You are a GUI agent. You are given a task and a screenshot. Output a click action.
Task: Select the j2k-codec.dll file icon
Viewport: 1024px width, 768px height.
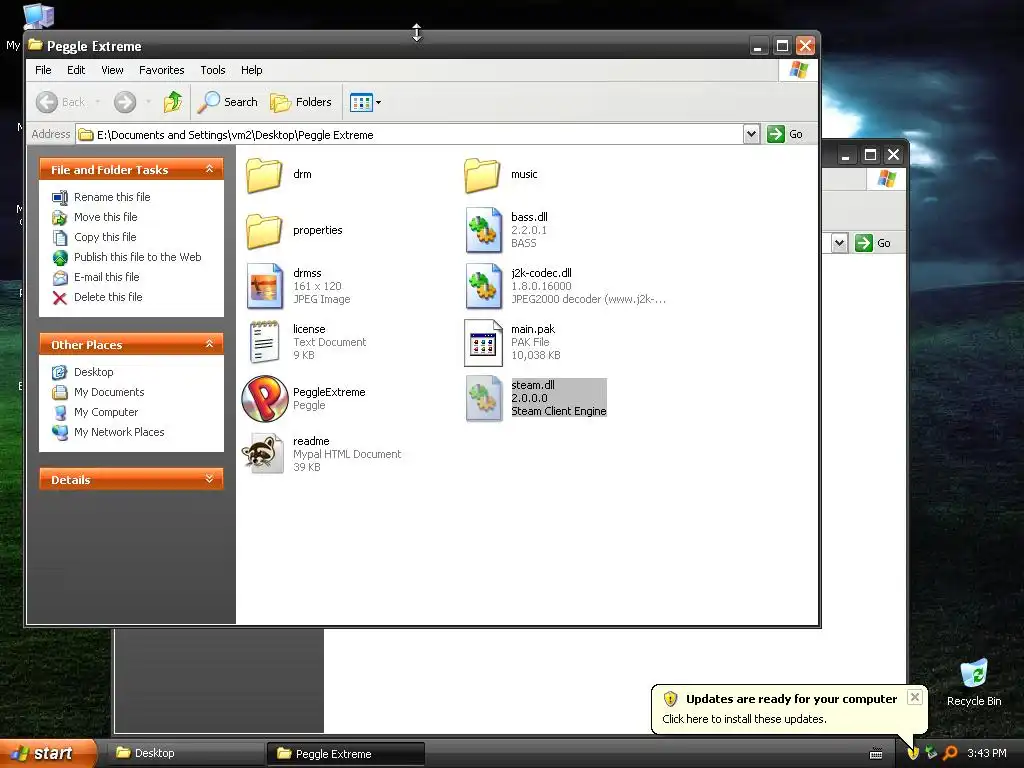pos(483,286)
